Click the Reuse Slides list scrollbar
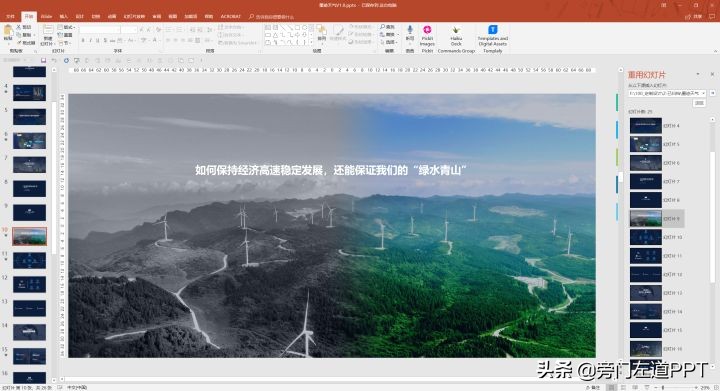 click(x=713, y=216)
